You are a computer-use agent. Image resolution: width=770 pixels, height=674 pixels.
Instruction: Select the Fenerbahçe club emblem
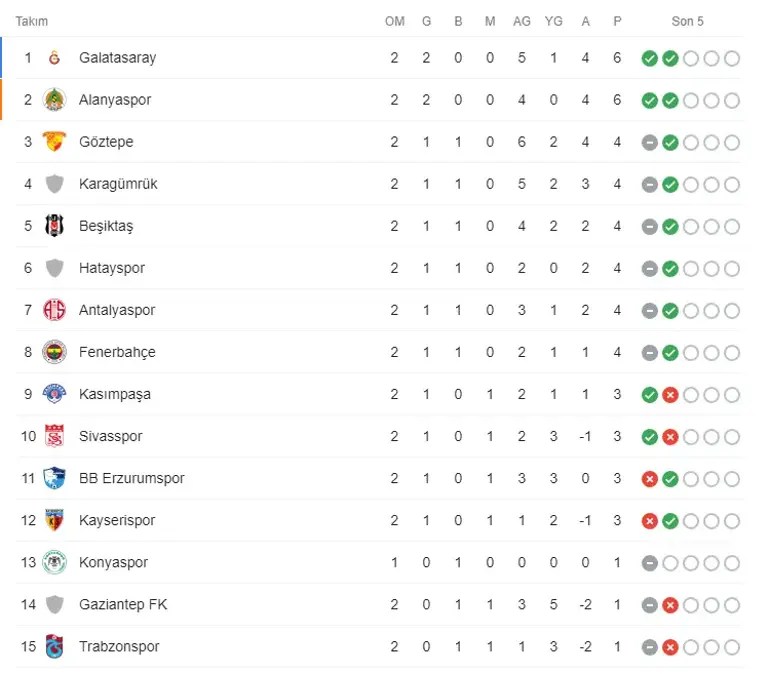(x=54, y=352)
